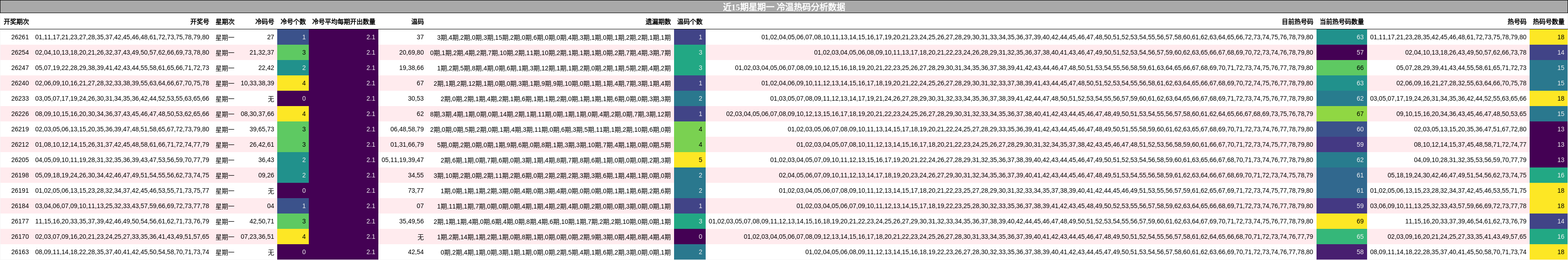Image resolution: width=1568 pixels, height=260 pixels.
Task: Click yellow warm count cell 5 in row 26205
Action: 690,160
